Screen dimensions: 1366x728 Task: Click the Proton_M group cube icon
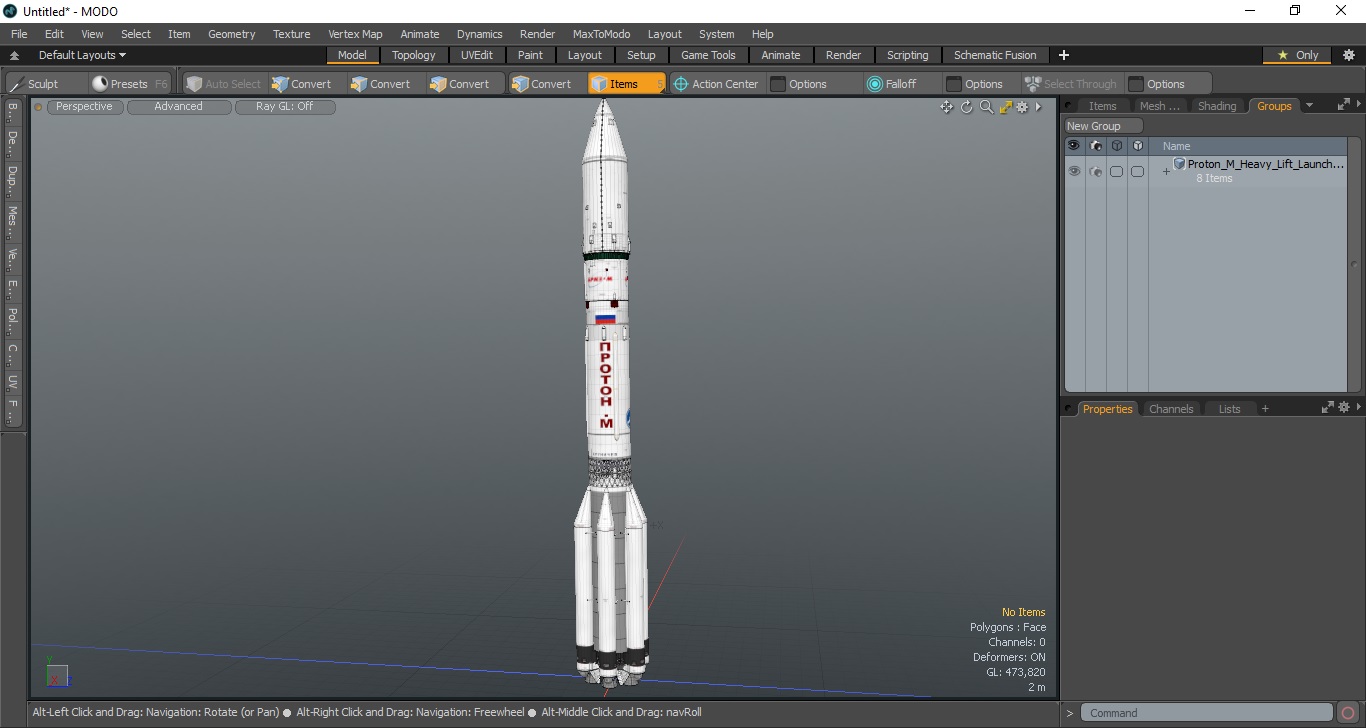click(1180, 164)
